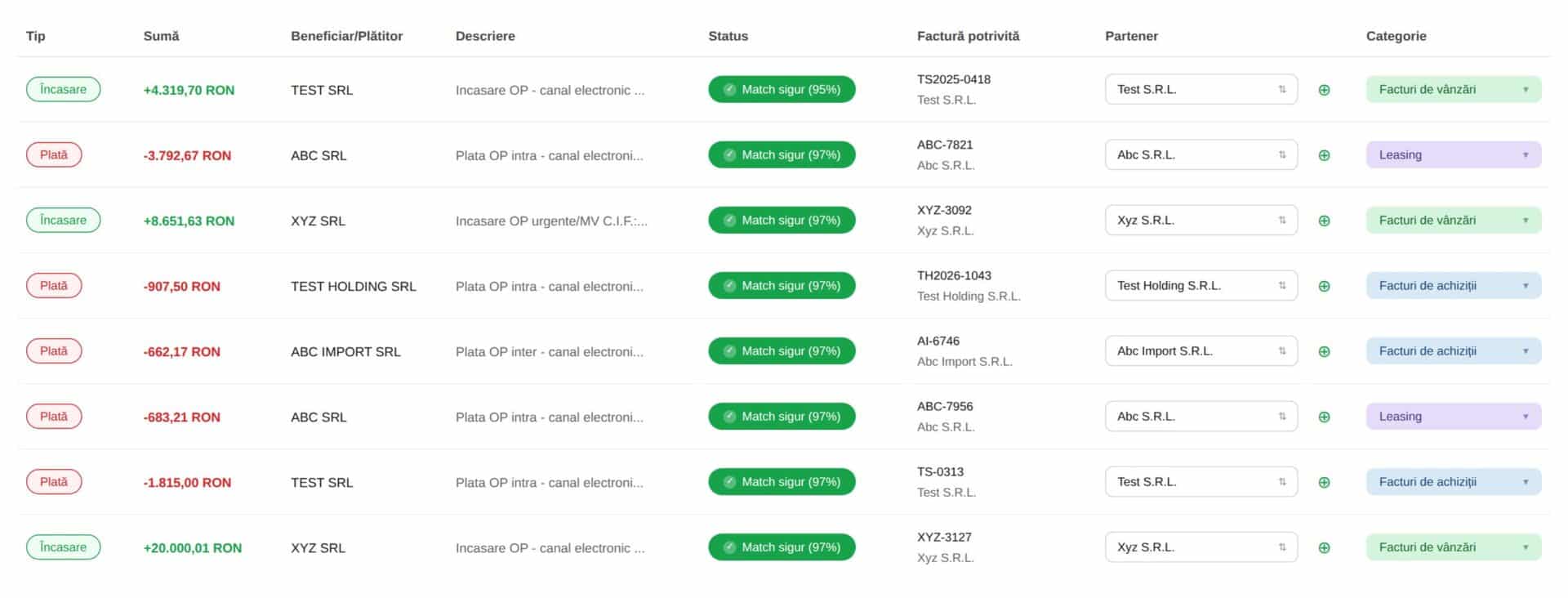Click the plus icon on the XYZ-3127 row

1324,547
